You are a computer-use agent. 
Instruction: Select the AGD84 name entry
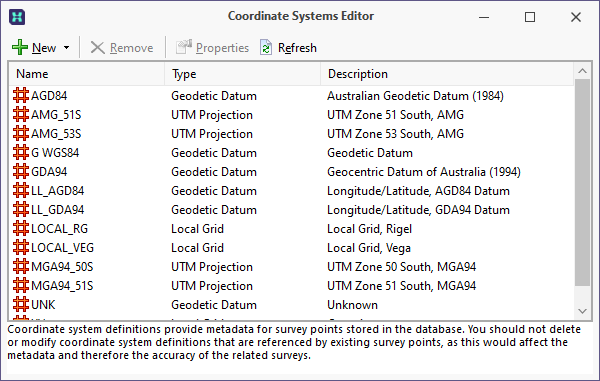(x=49, y=96)
